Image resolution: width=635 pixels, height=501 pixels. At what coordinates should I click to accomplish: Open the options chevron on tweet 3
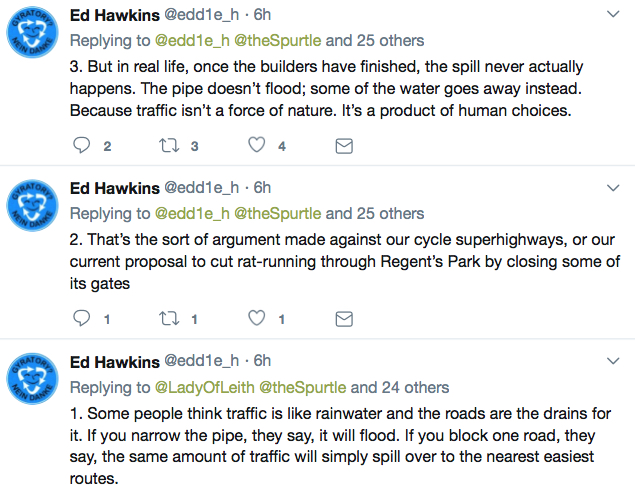pyautogui.click(x=613, y=15)
